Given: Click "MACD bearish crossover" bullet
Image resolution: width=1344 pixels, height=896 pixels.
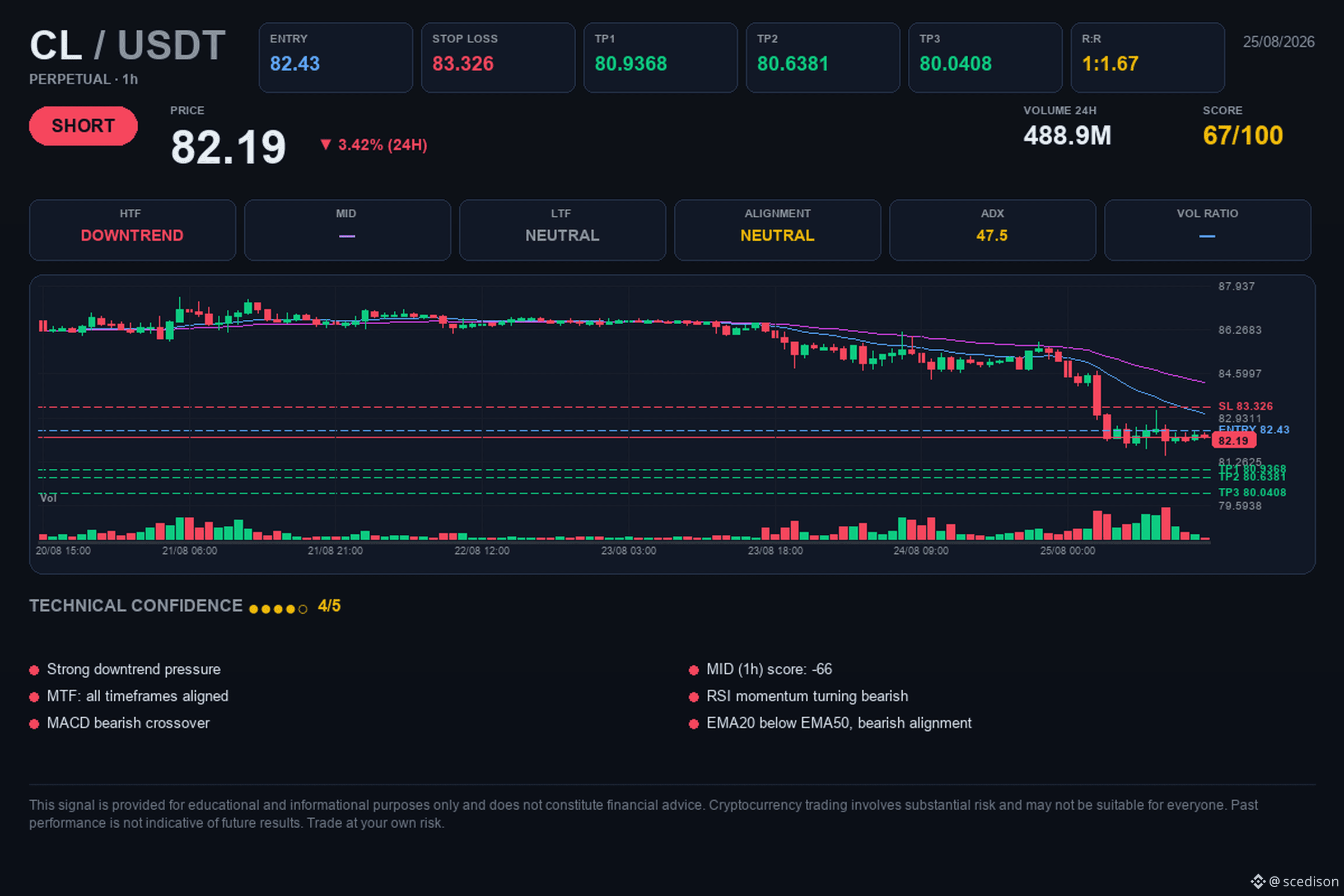Looking at the screenshot, I should (x=128, y=723).
